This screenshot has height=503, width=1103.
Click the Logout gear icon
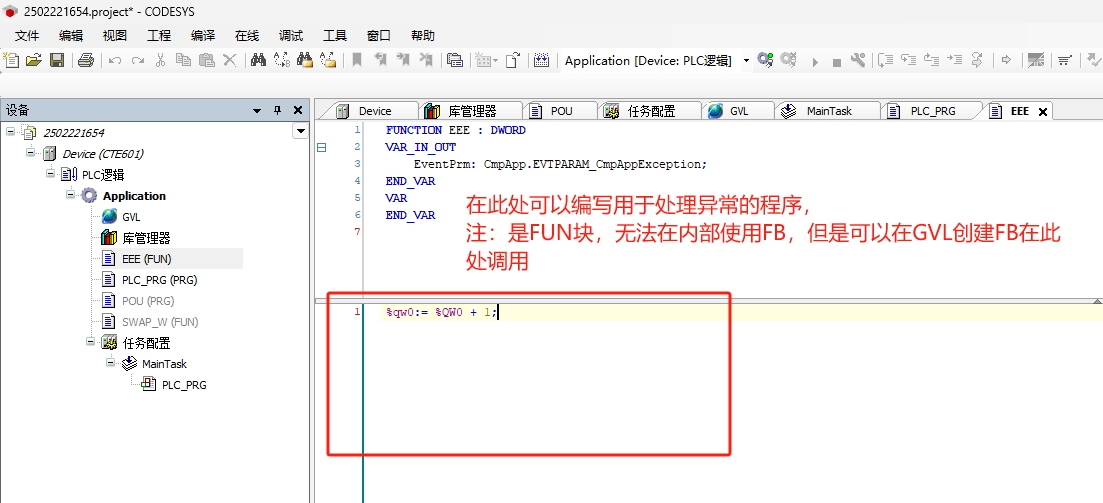click(x=789, y=61)
